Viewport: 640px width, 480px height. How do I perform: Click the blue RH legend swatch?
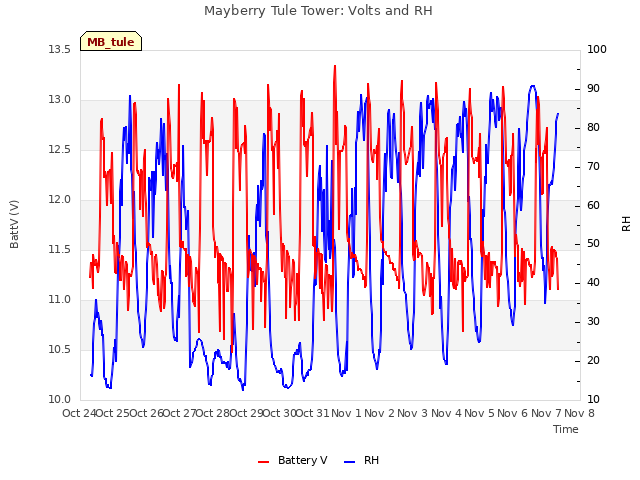coord(350,461)
